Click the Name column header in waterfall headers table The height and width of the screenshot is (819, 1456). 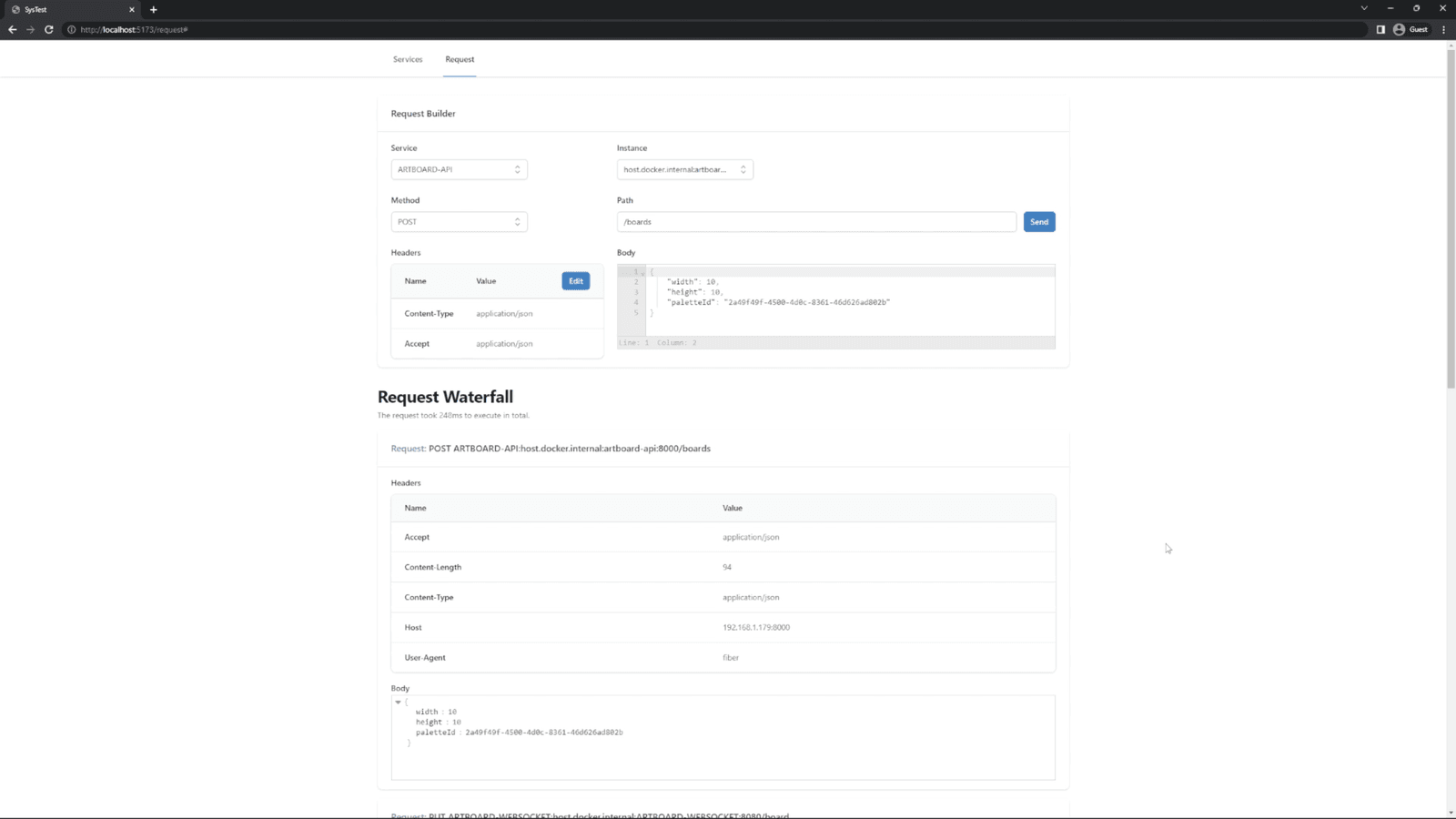point(415,508)
